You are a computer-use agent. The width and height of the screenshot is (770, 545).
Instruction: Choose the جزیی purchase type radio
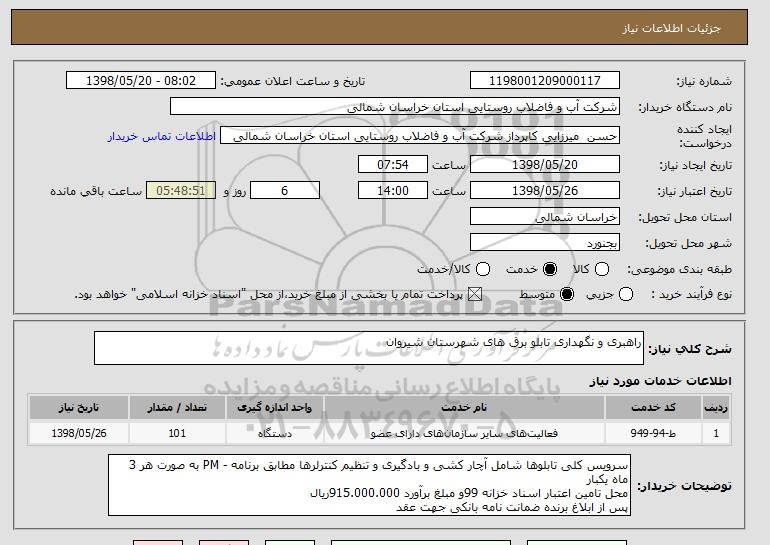pyautogui.click(x=626, y=294)
